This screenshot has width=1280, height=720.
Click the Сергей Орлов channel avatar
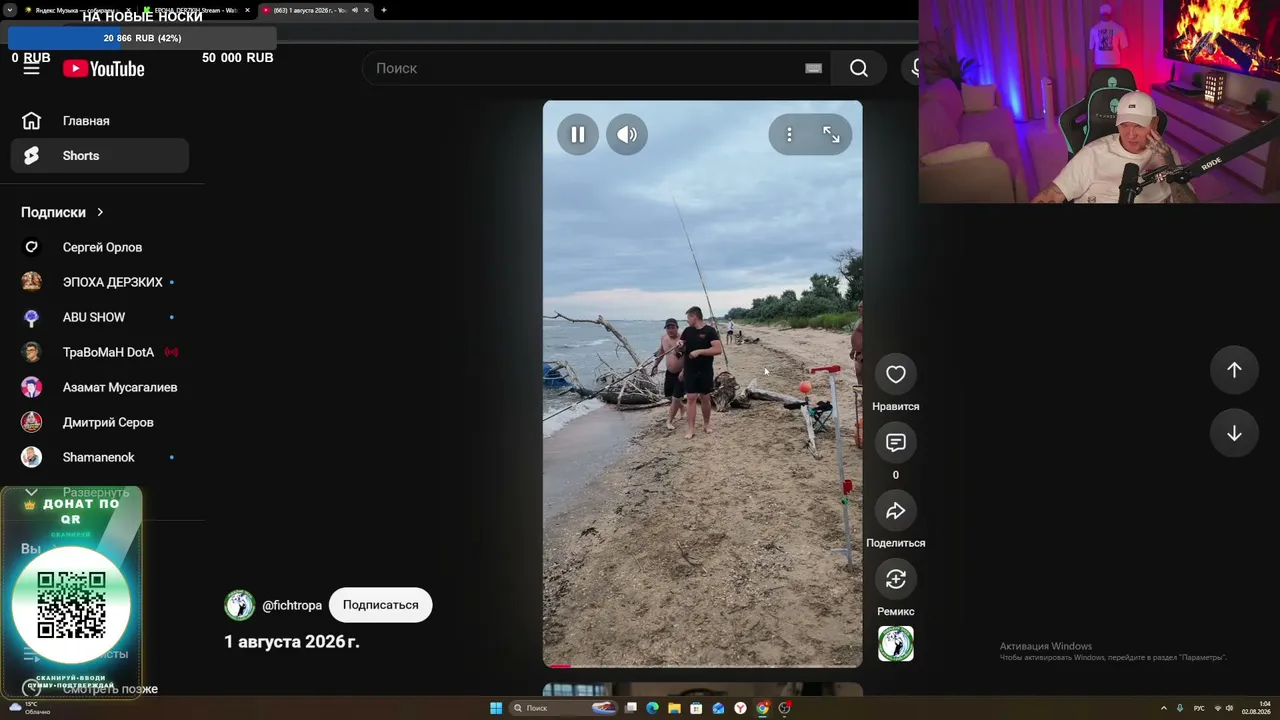(32, 247)
